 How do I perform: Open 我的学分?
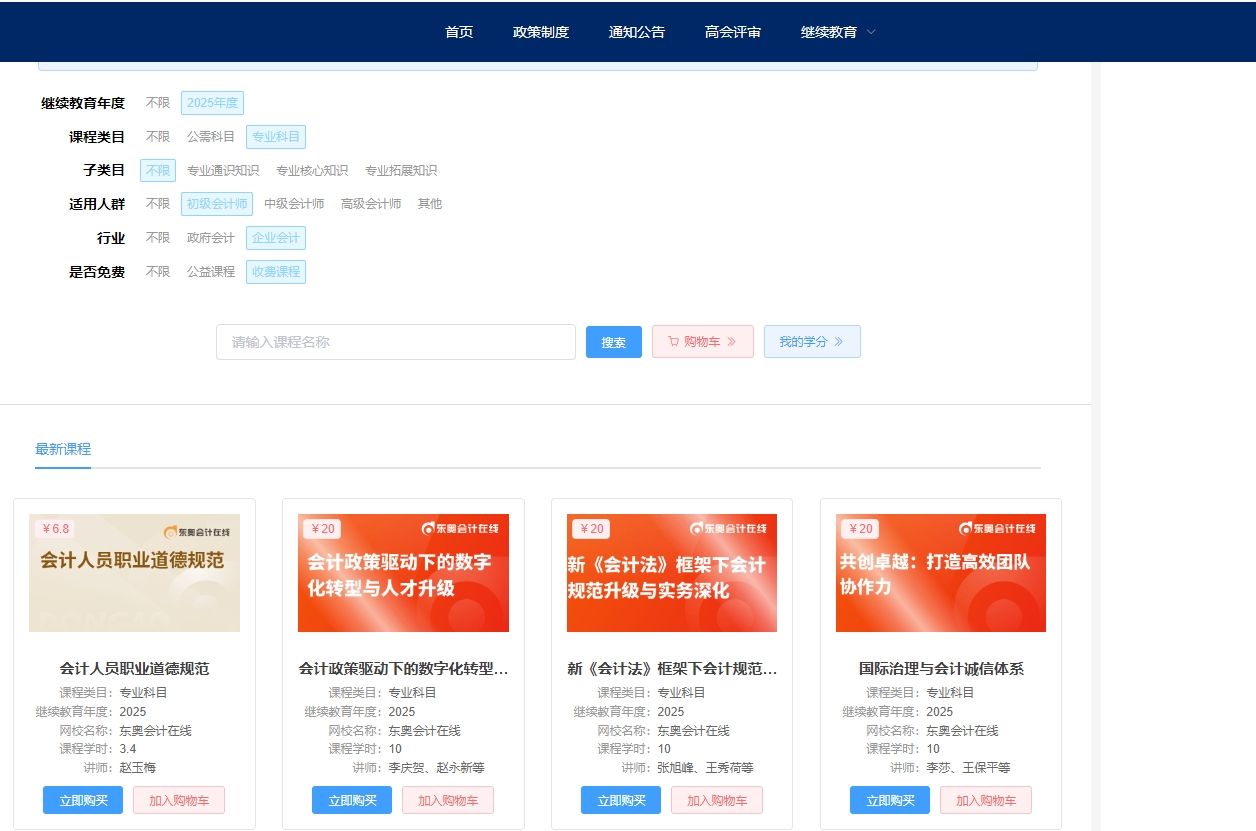click(811, 341)
